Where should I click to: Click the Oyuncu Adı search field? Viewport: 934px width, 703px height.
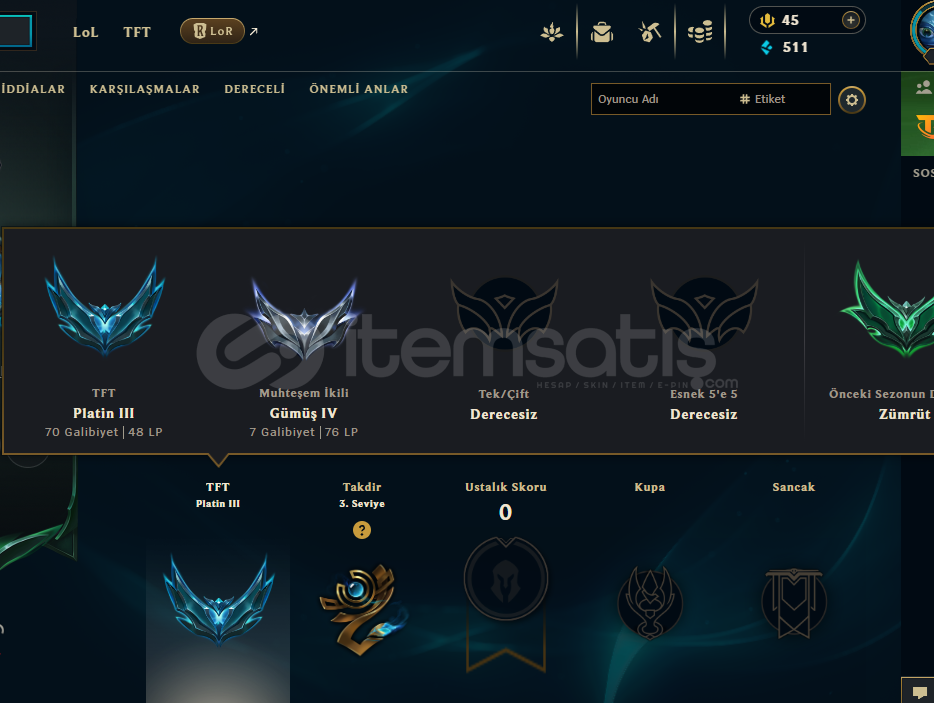pyautogui.click(x=661, y=99)
